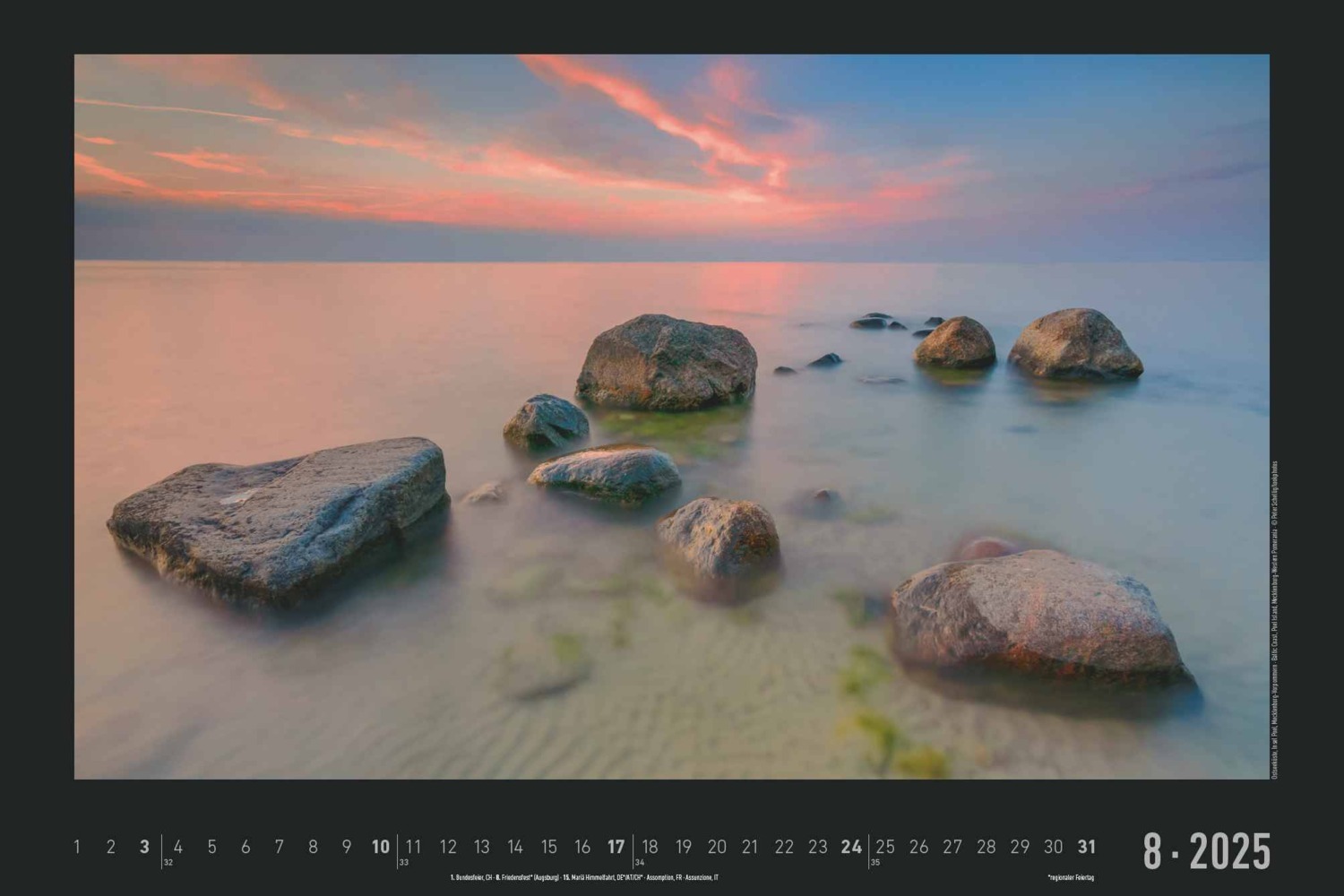The height and width of the screenshot is (896, 1344).
Task: Click day number 13 in the date strip
Action: 481,847
